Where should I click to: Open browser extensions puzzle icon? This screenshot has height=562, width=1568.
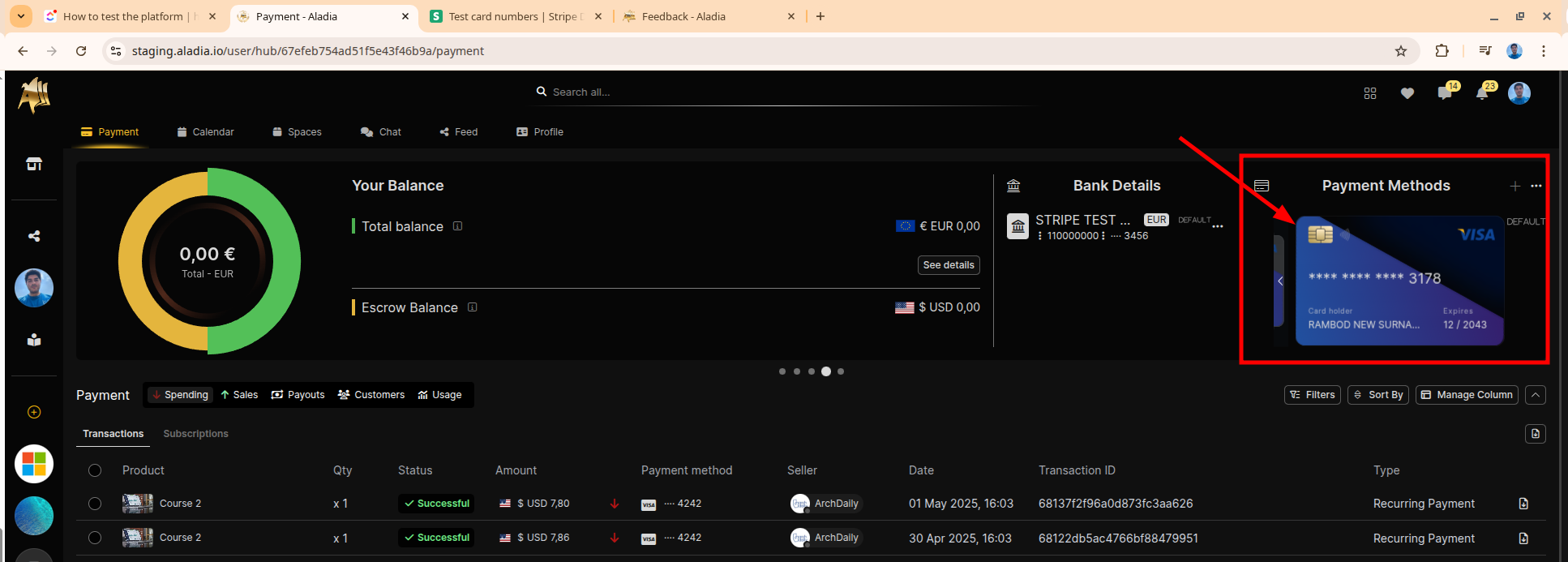click(1442, 51)
